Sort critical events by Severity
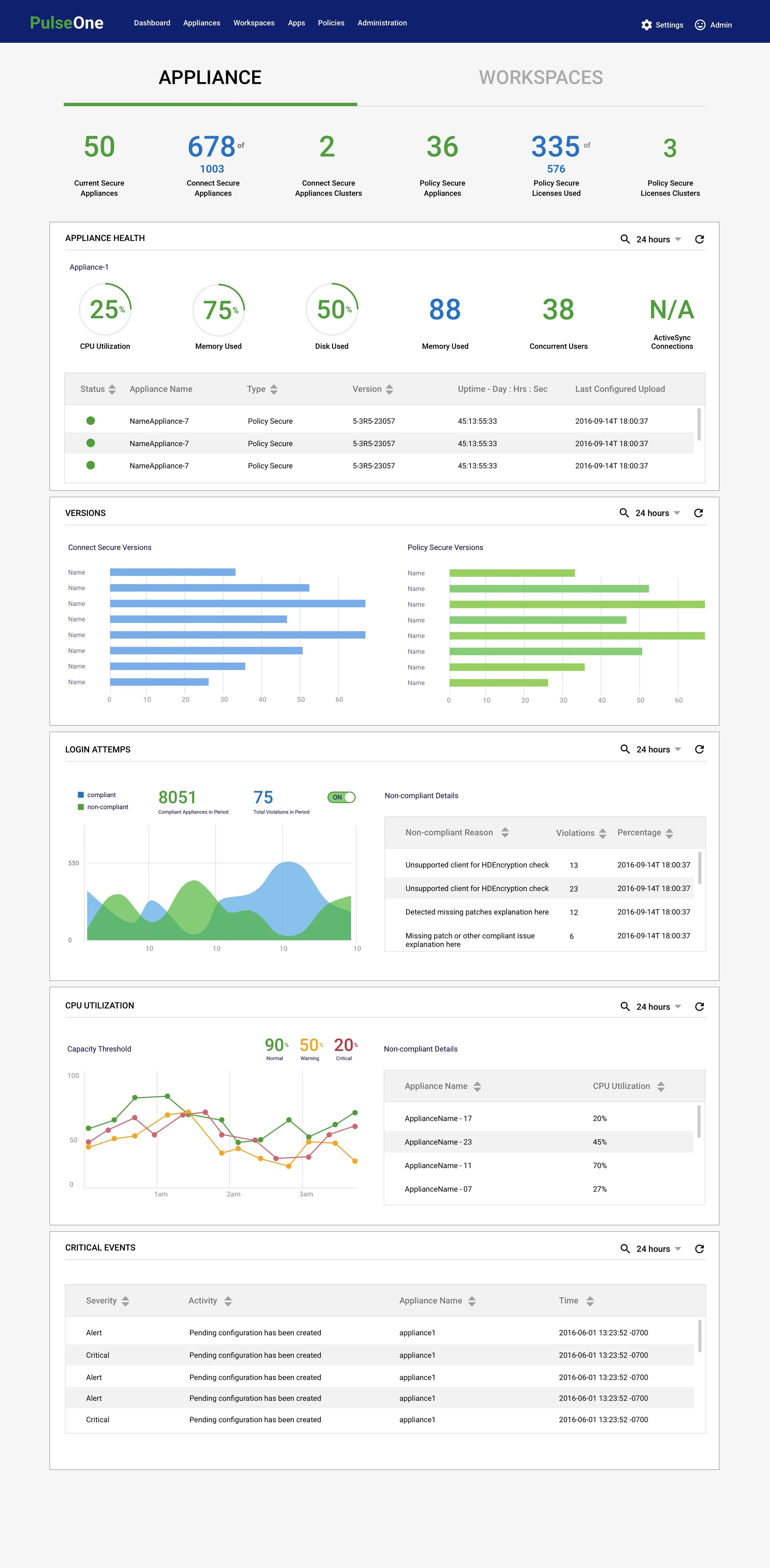Screen dimensions: 770x1568 pyautogui.click(x=125, y=1301)
